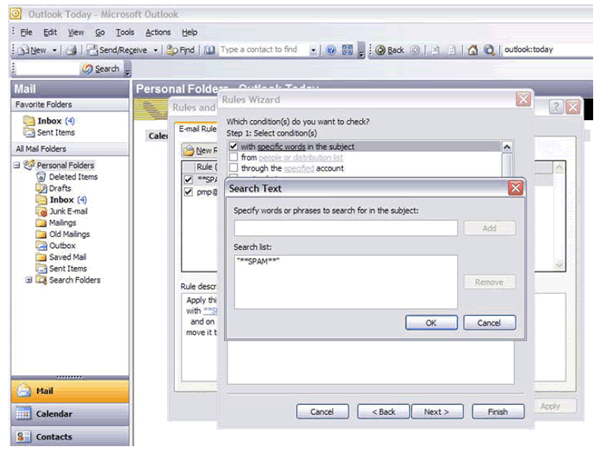Select the **SPAM** entry in Search list

pos(258,261)
